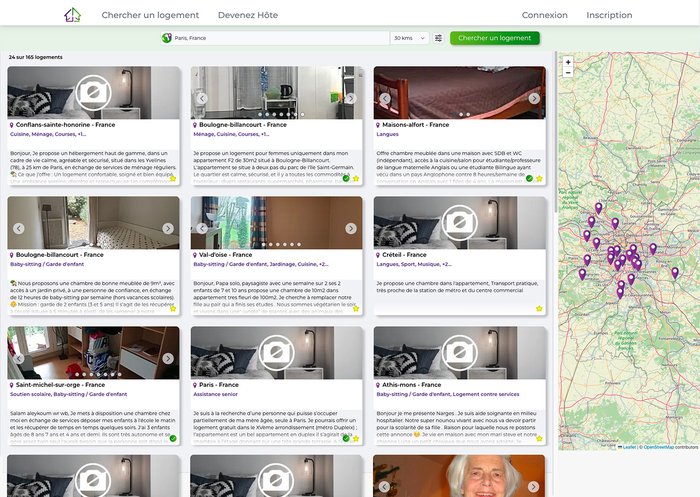Click the Créteil listing placeholder photo

[x=460, y=223]
